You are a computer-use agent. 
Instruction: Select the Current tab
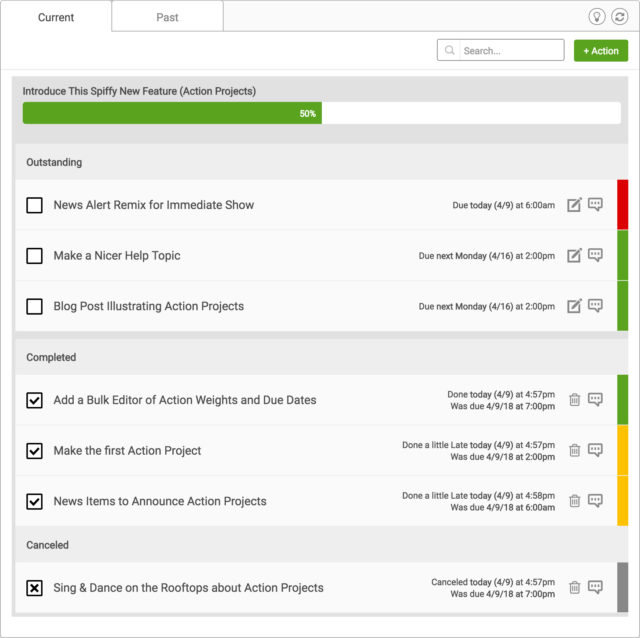[x=56, y=17]
